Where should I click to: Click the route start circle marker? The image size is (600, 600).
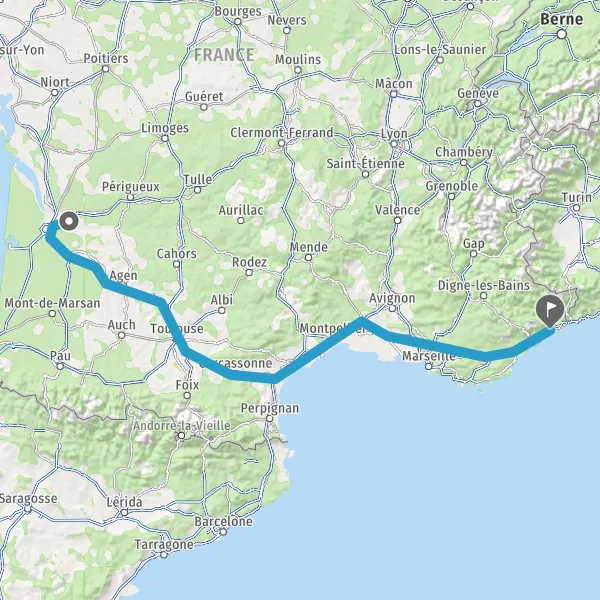coord(69,221)
